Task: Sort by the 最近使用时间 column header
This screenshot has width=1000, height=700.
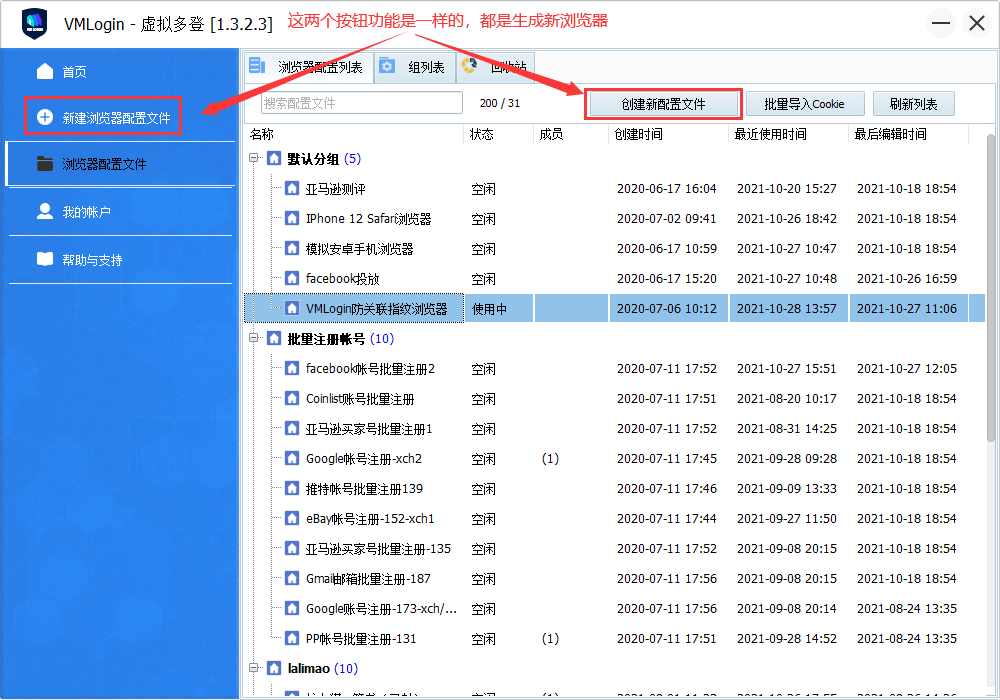Action: [789, 135]
